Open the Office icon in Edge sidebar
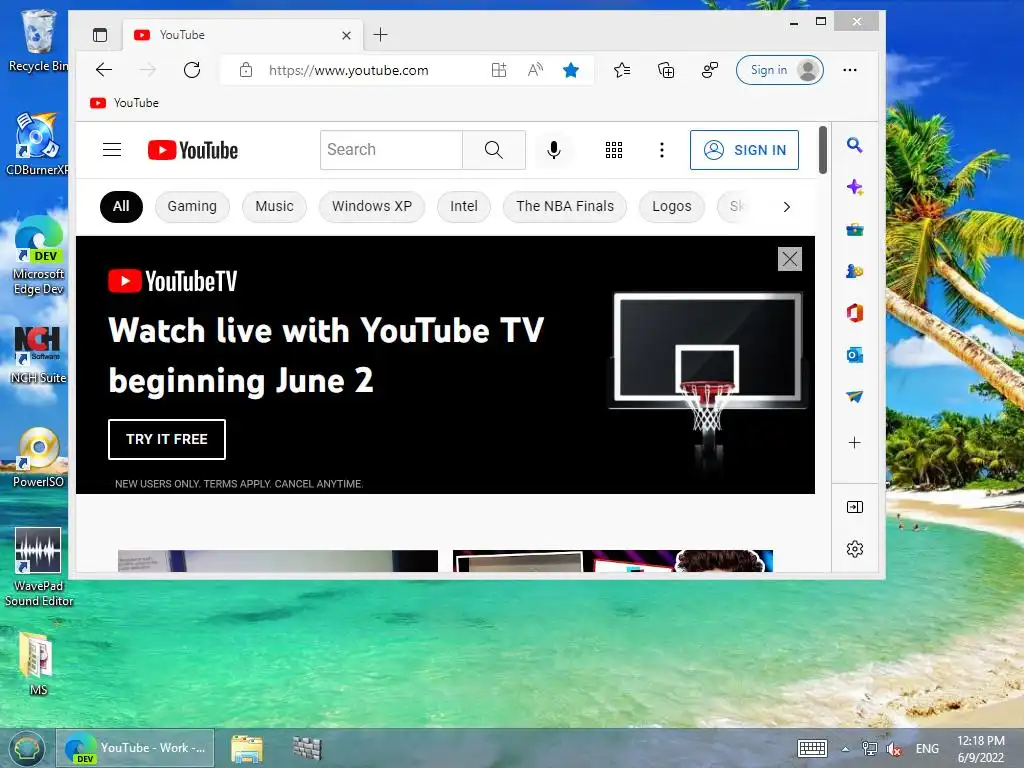 pos(854,313)
